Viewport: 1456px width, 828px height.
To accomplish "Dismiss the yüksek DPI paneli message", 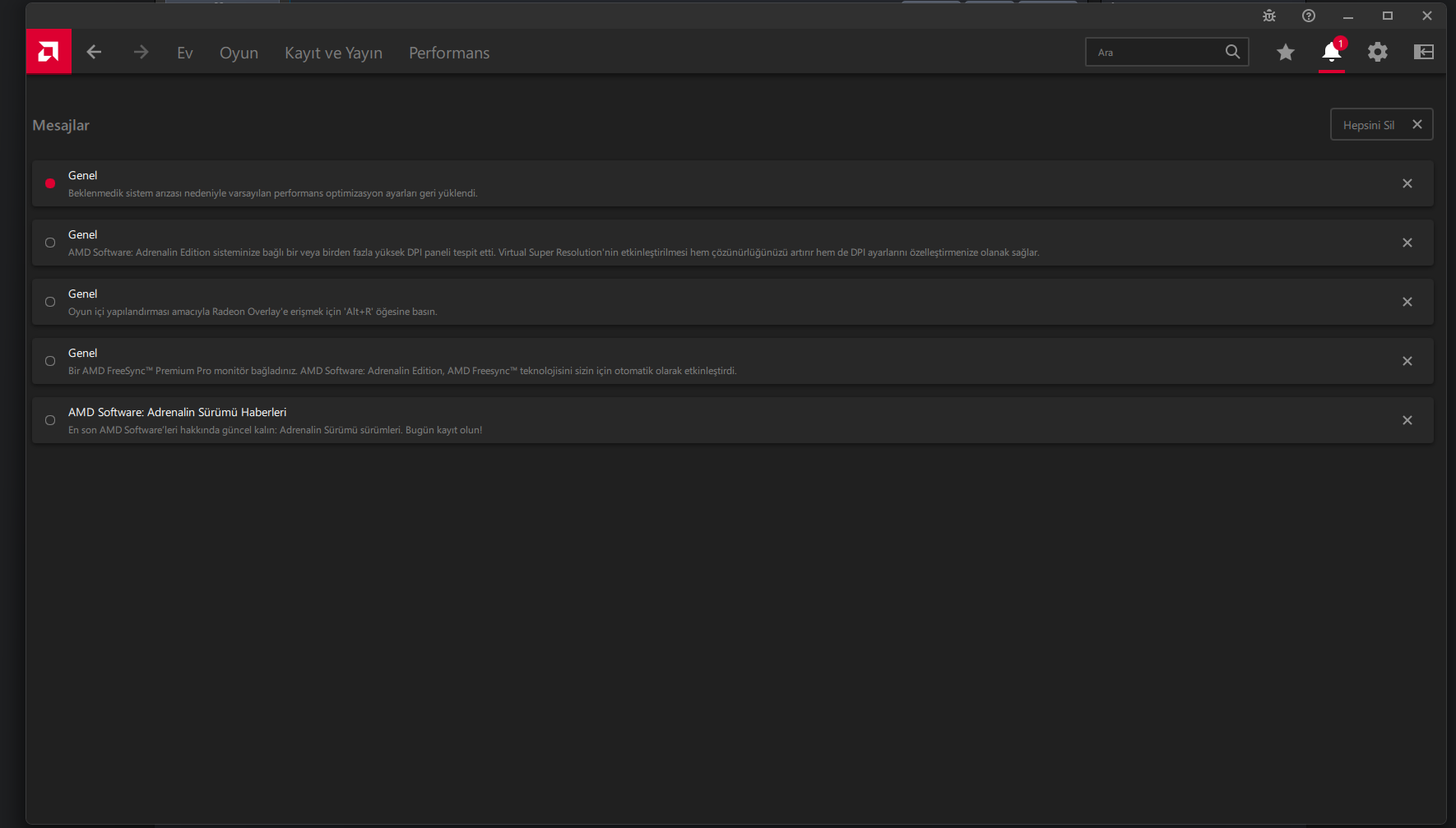I will click(x=1407, y=243).
